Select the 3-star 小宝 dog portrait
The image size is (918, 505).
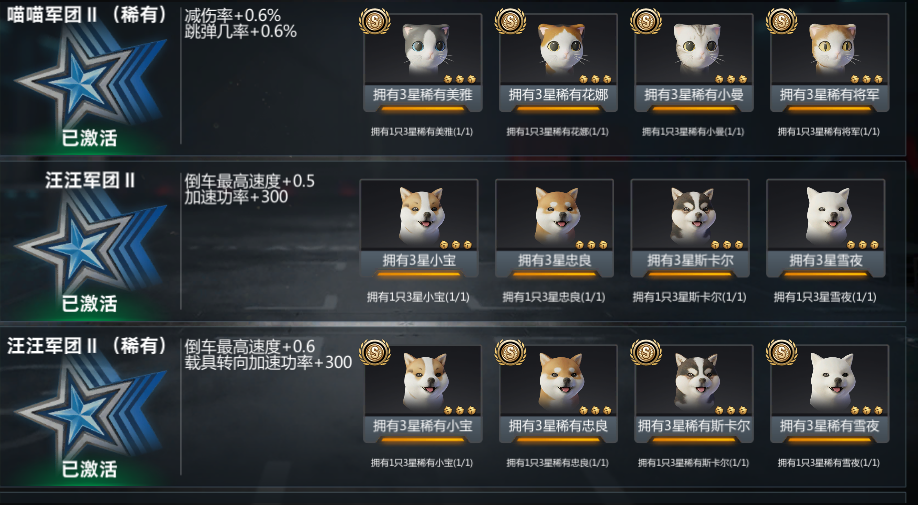pyautogui.click(x=419, y=215)
